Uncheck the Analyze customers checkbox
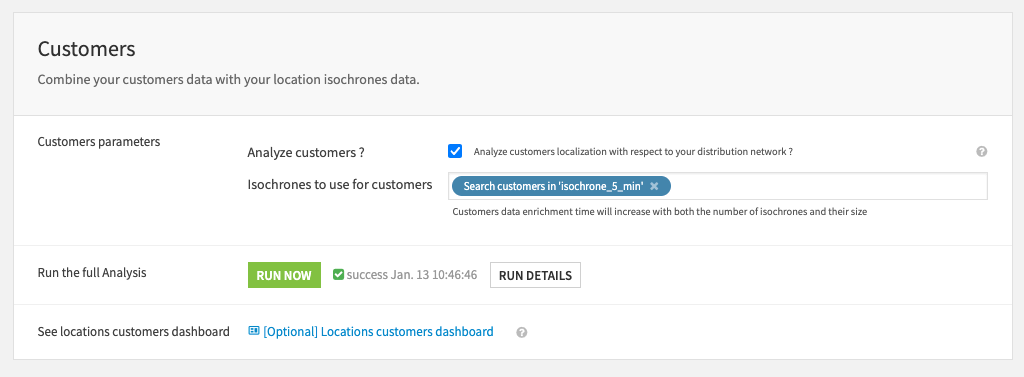Screen dimensions: 1024x377 [x=455, y=151]
